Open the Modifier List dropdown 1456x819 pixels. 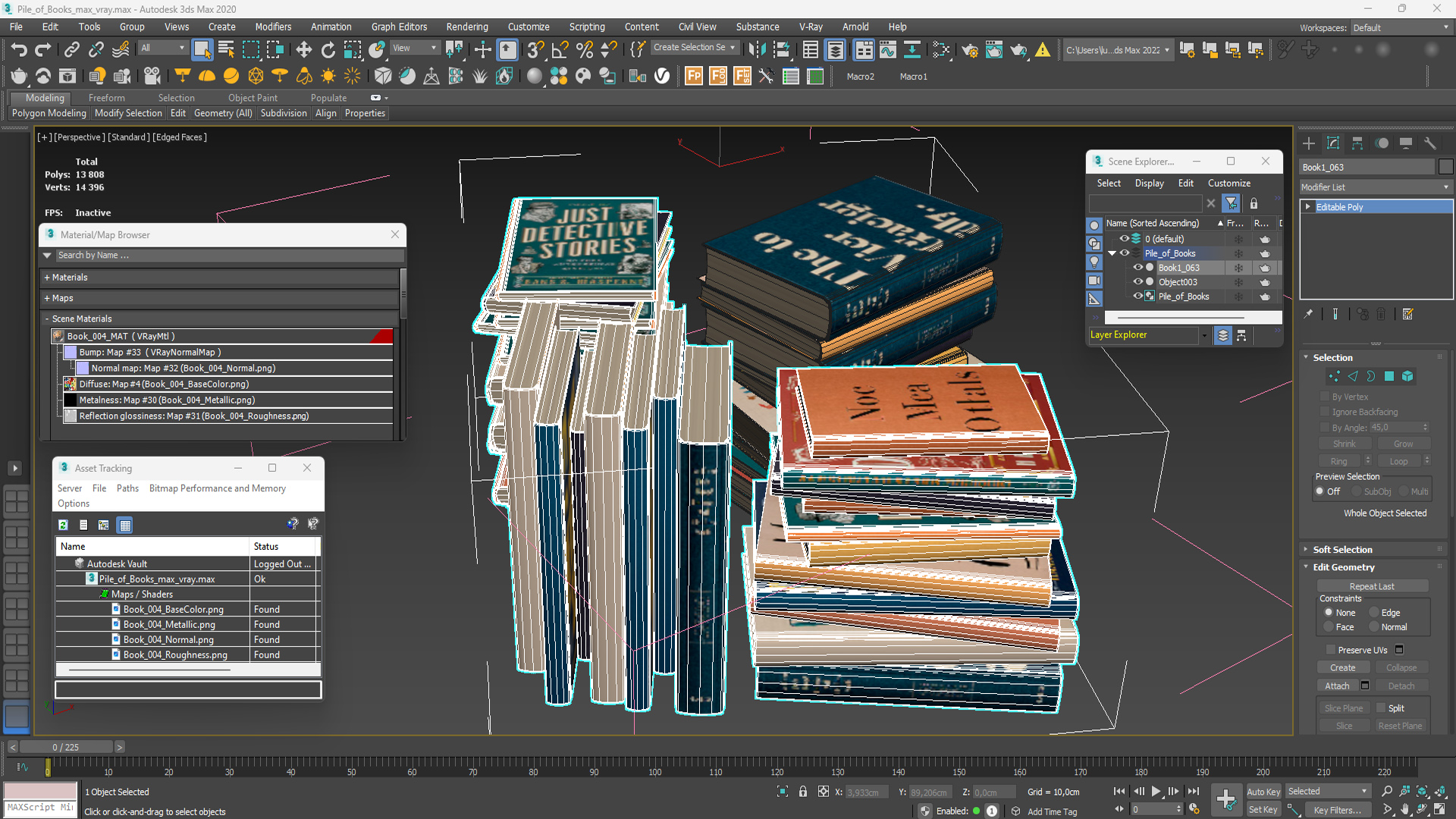[1375, 187]
